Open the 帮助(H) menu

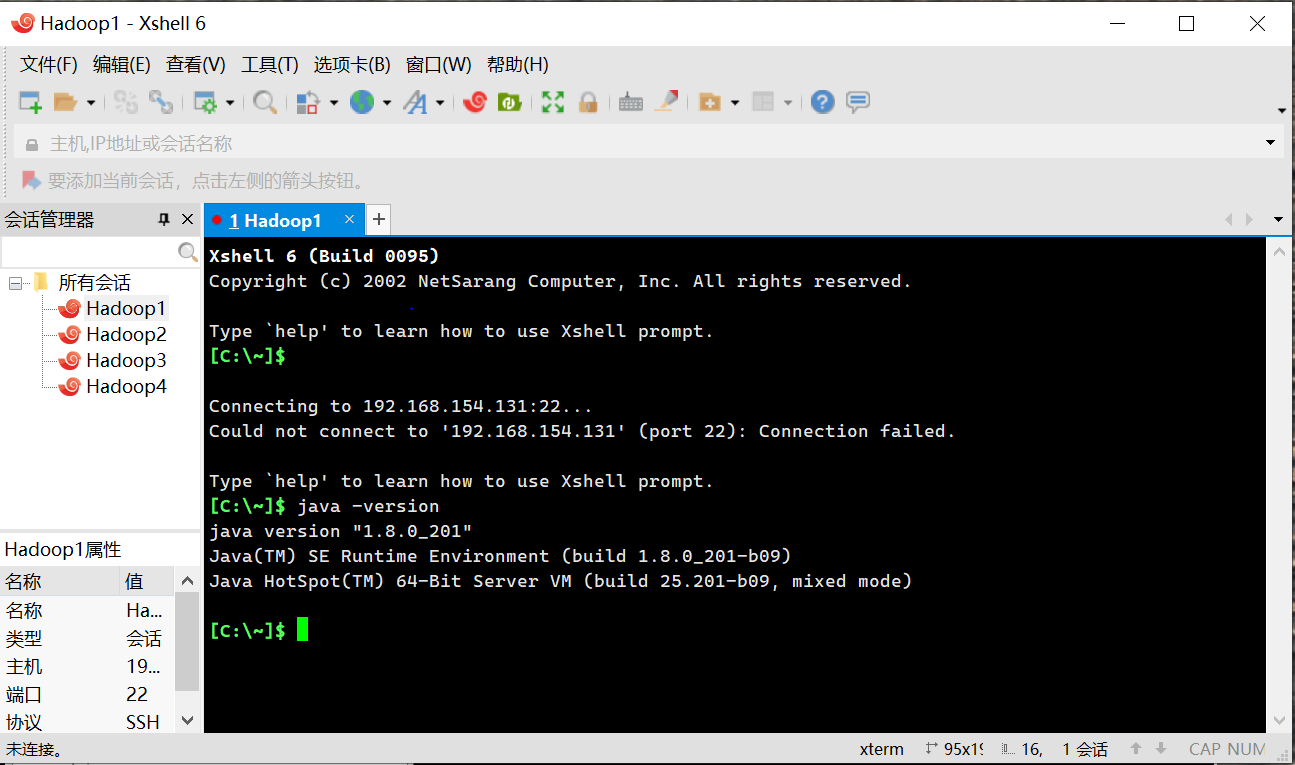point(518,65)
